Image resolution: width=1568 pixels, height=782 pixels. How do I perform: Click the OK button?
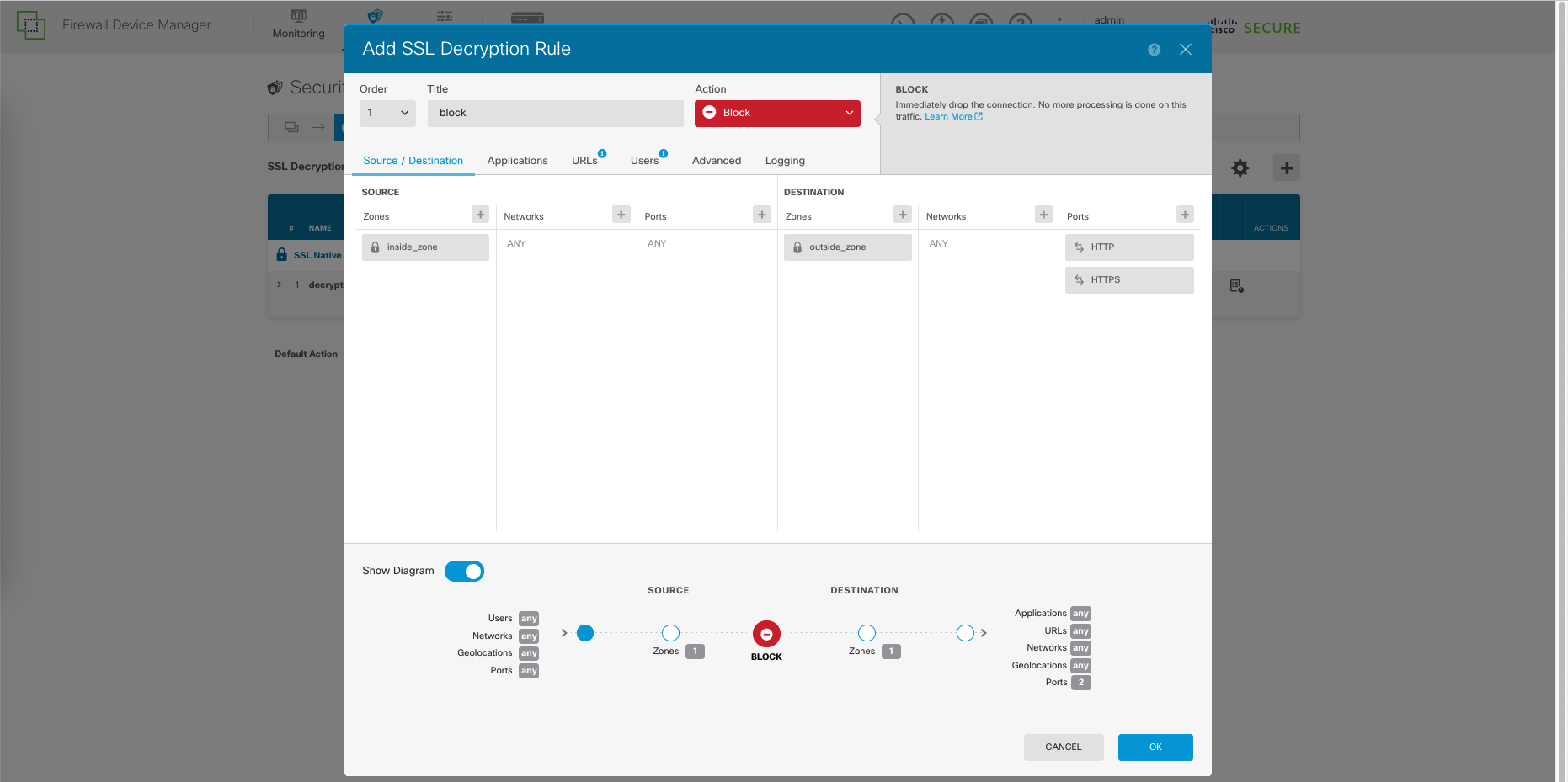1155,747
